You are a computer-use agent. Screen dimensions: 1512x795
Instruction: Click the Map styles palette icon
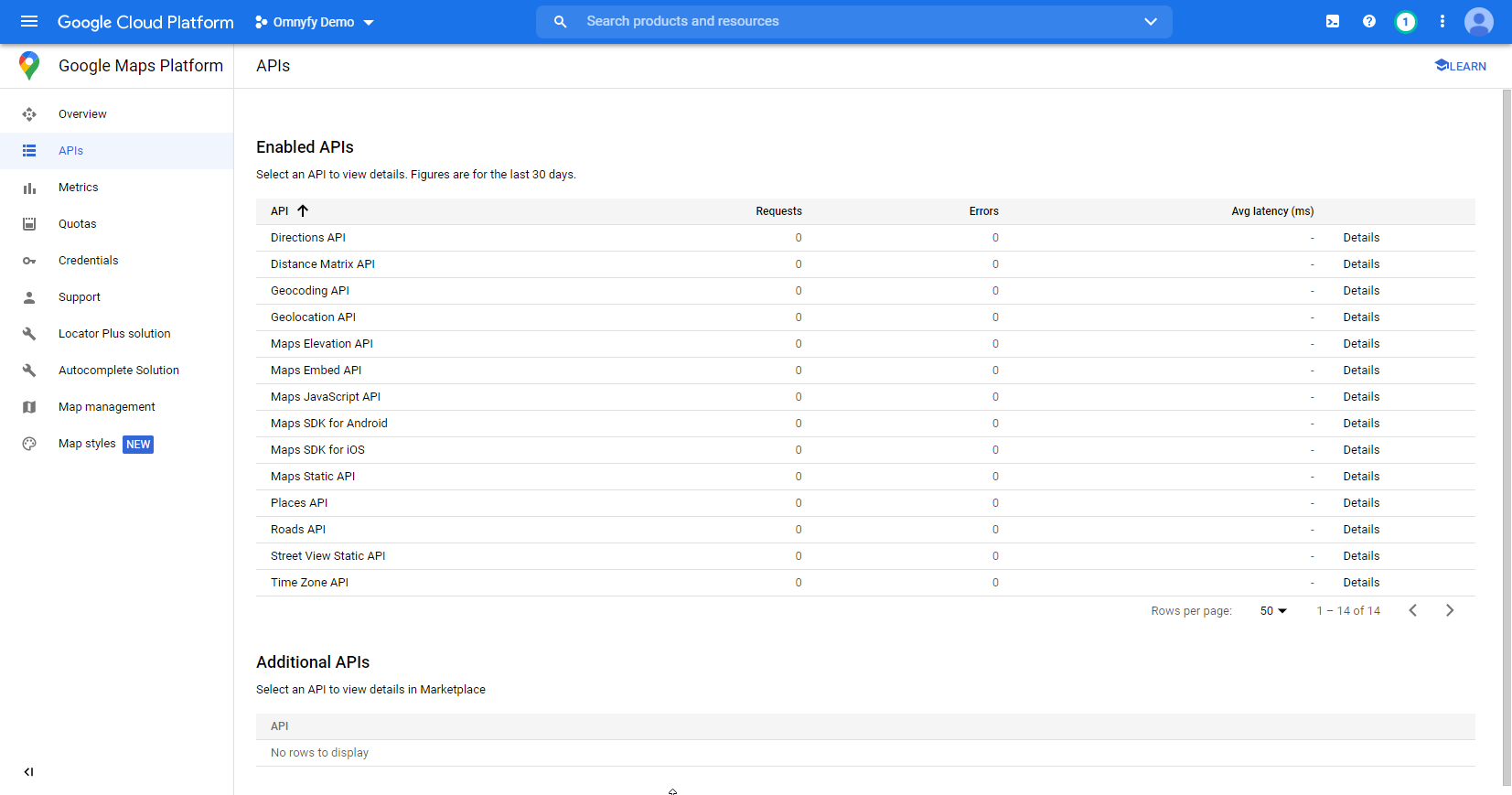29,444
